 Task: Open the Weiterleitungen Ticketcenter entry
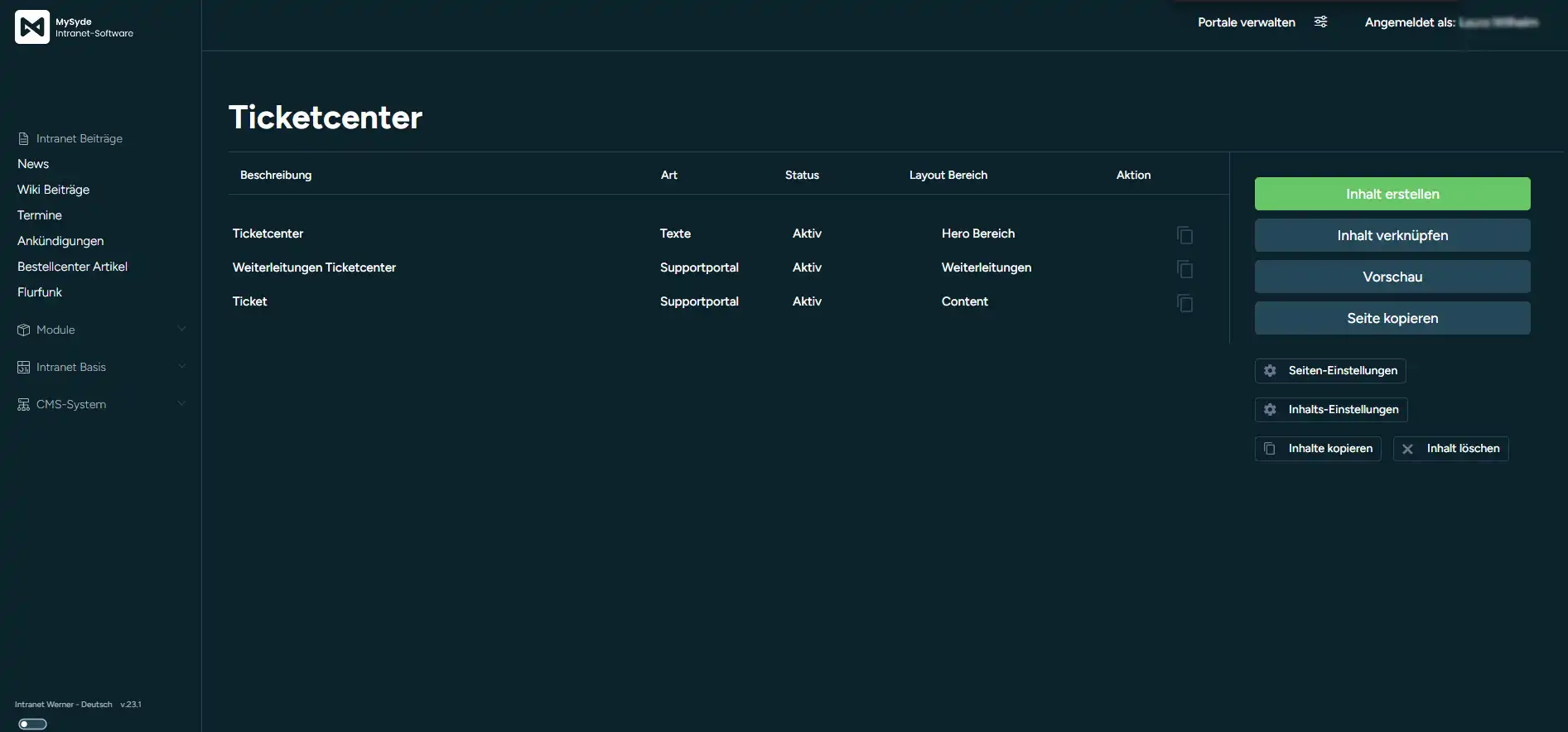tap(314, 267)
